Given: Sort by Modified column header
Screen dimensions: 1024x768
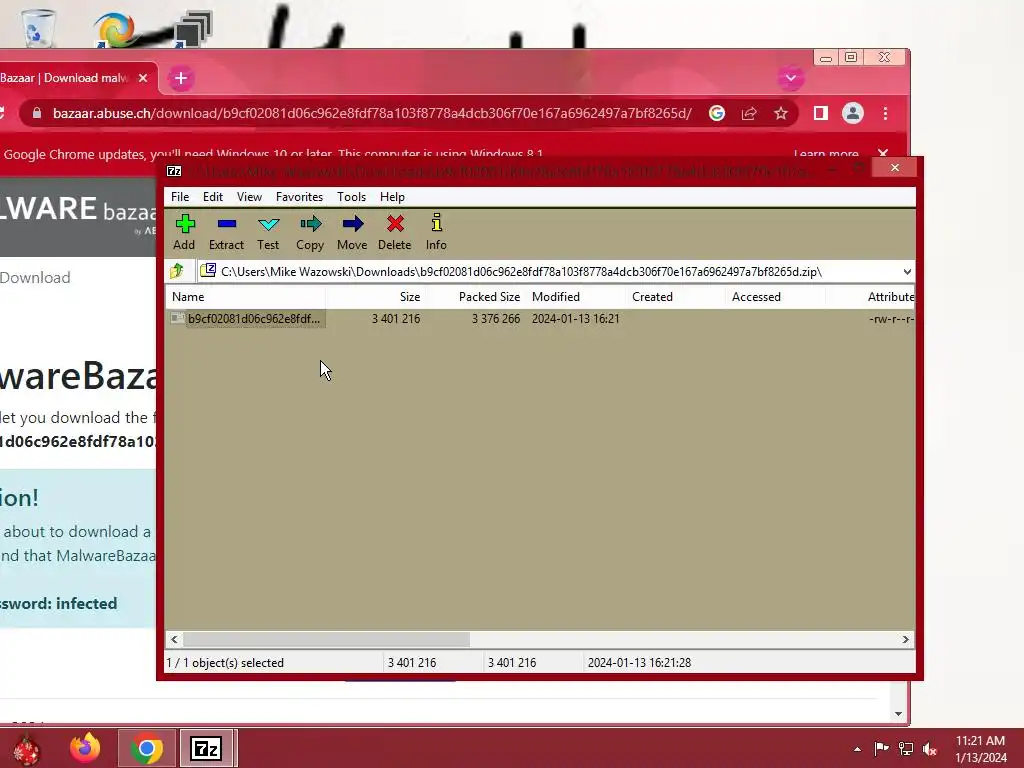Looking at the screenshot, I should click(575, 296).
